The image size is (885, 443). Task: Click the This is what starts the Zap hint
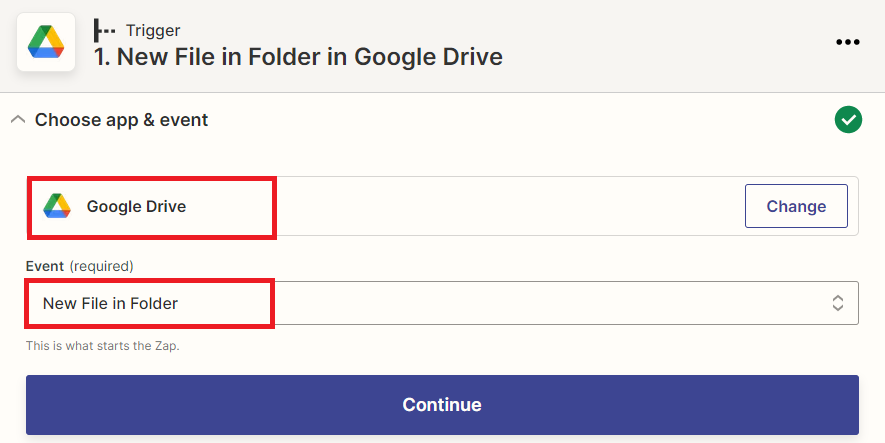103,345
